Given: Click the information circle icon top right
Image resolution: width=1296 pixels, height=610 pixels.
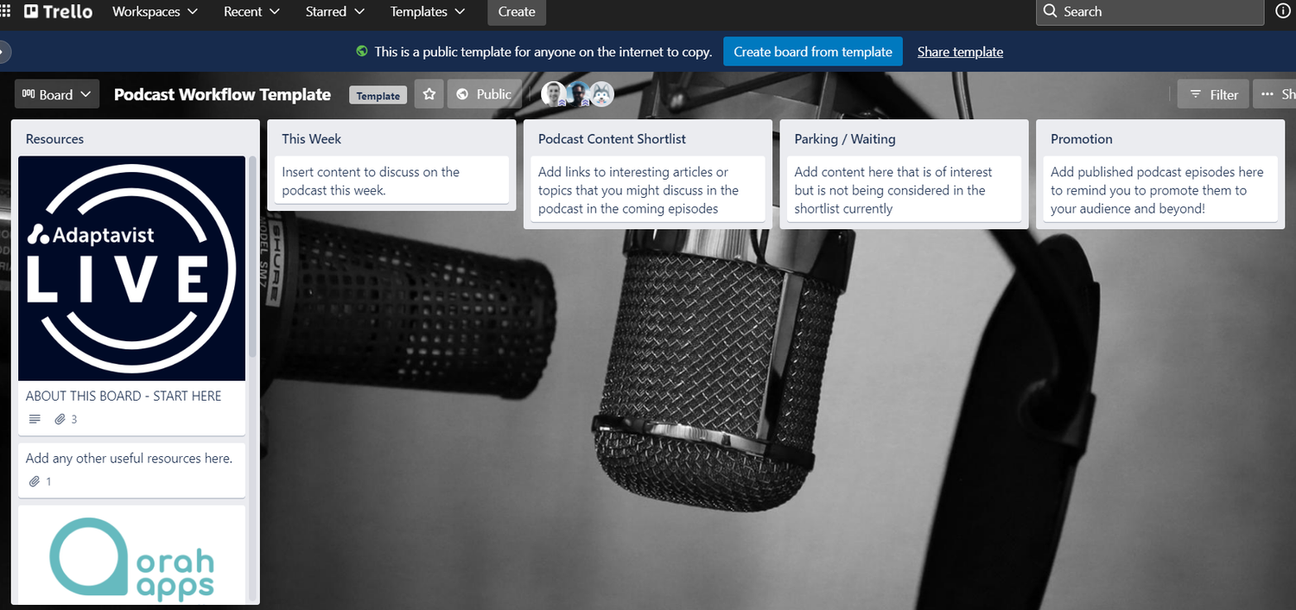Looking at the screenshot, I should [x=1282, y=11].
